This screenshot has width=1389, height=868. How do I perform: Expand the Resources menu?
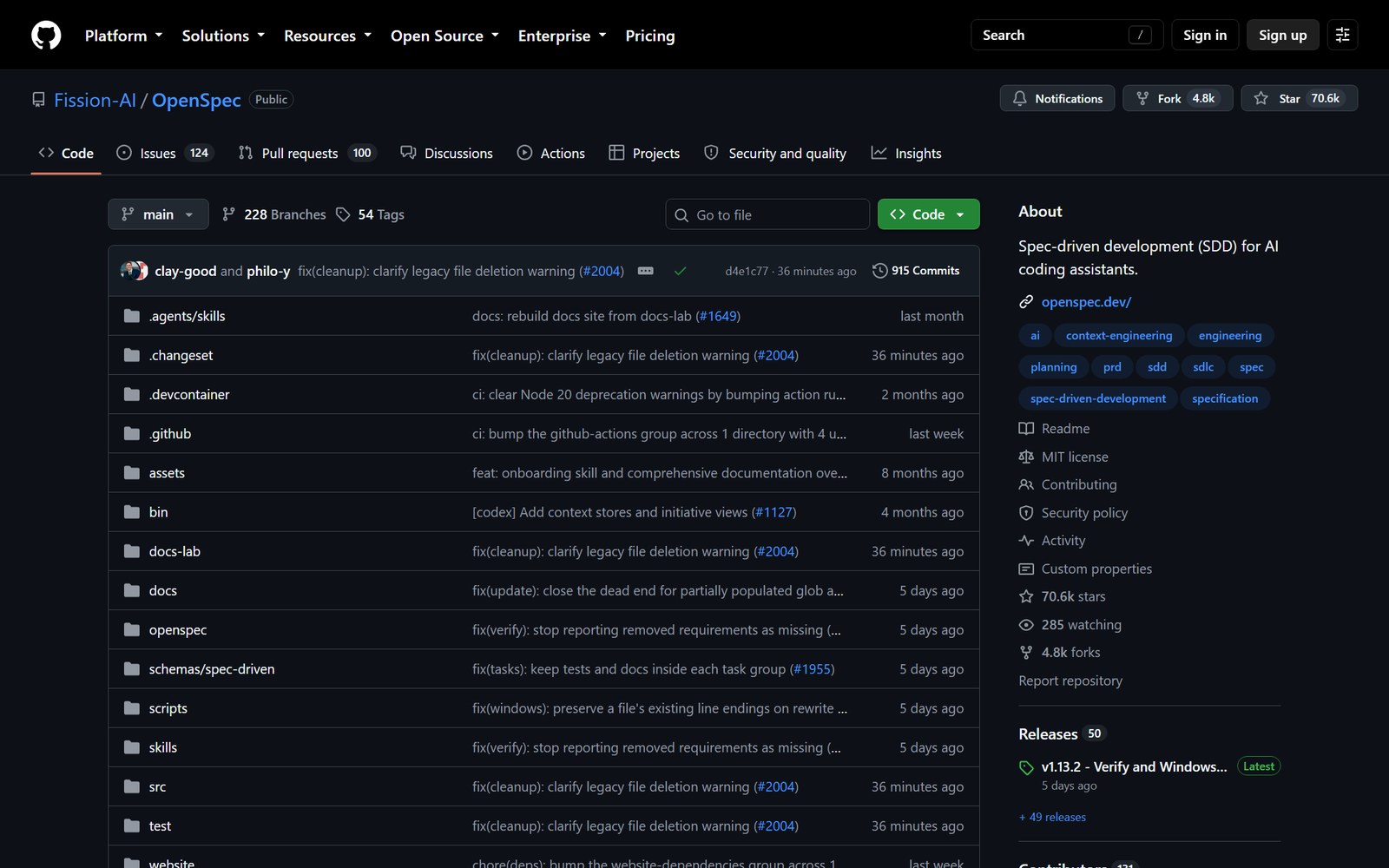327,36
